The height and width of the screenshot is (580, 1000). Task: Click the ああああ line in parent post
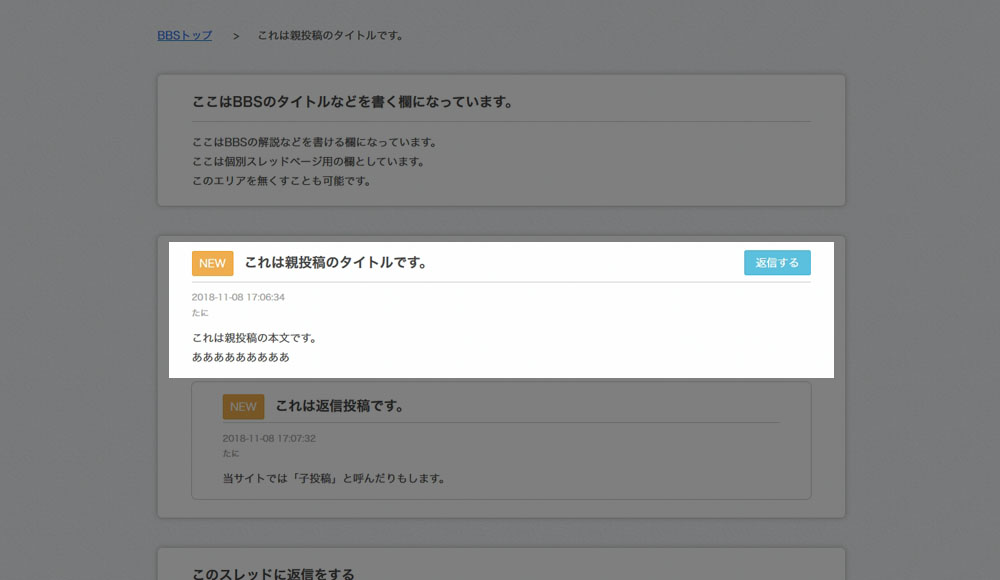[x=240, y=357]
